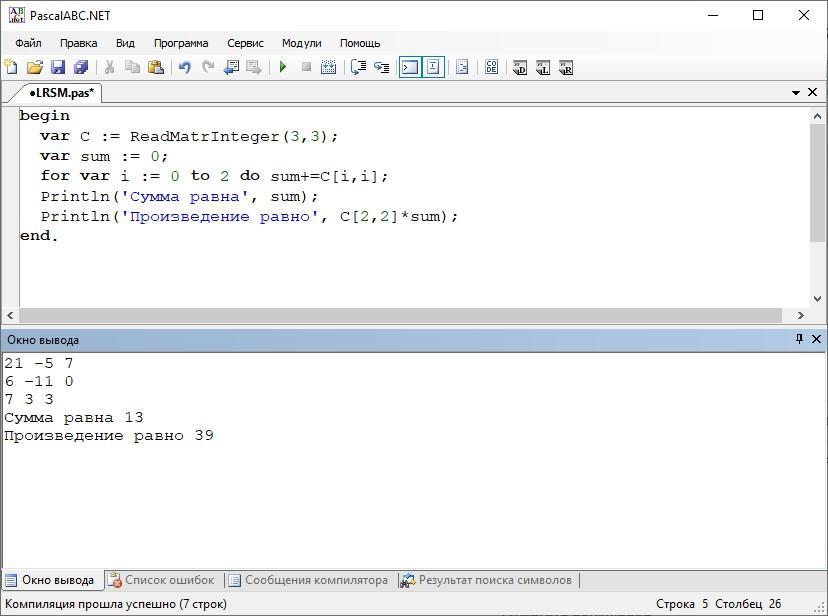Viewport: 828px width, 616px height.
Task: Open a file using the folder icon
Action: pyautogui.click(x=34, y=67)
